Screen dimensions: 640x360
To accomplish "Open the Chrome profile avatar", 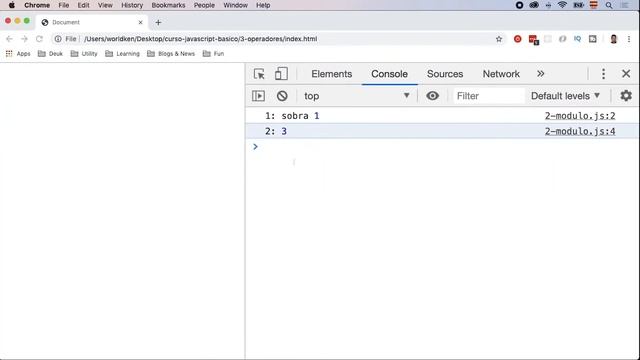I will click(x=613, y=39).
